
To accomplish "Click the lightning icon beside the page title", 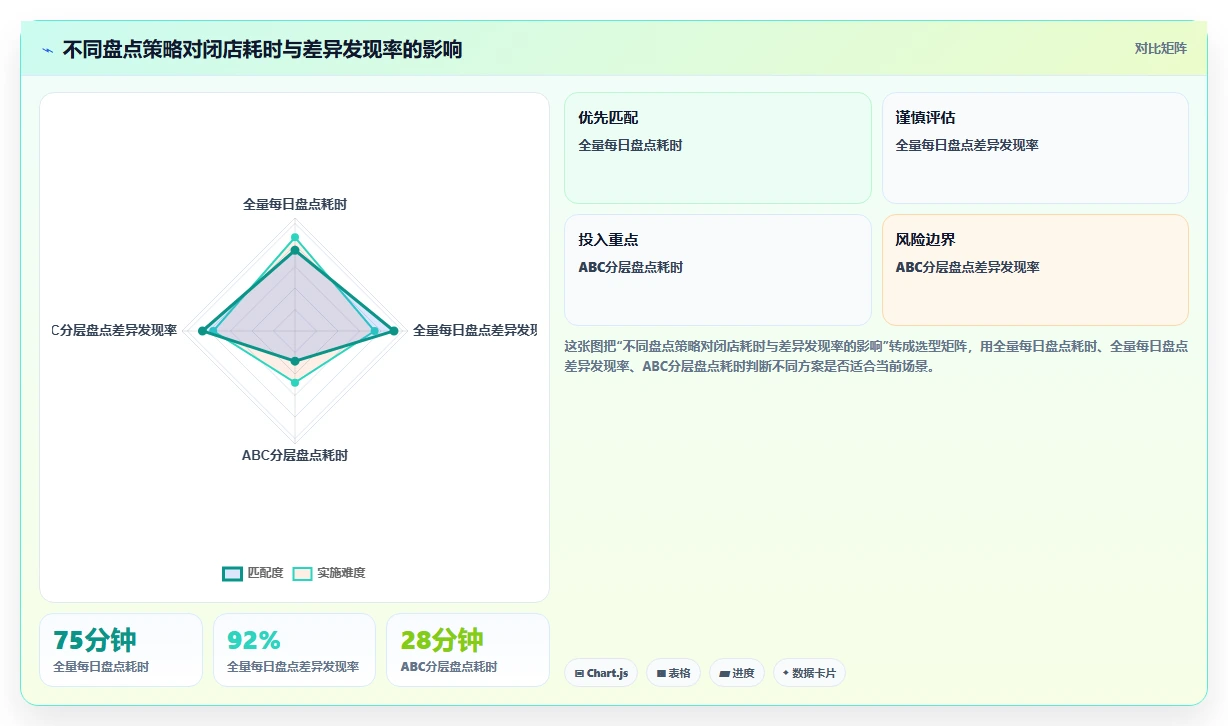I will [x=48, y=50].
